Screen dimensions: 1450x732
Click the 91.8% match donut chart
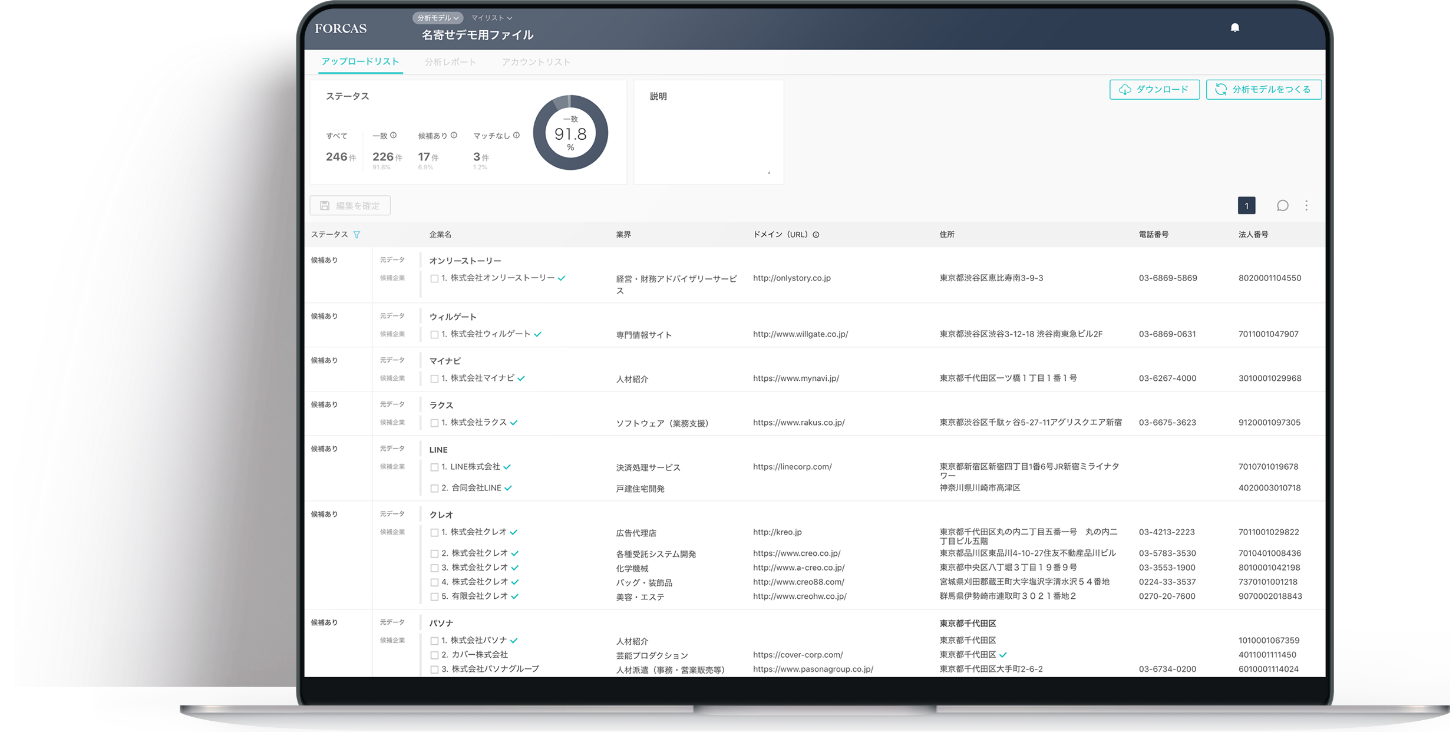570,133
